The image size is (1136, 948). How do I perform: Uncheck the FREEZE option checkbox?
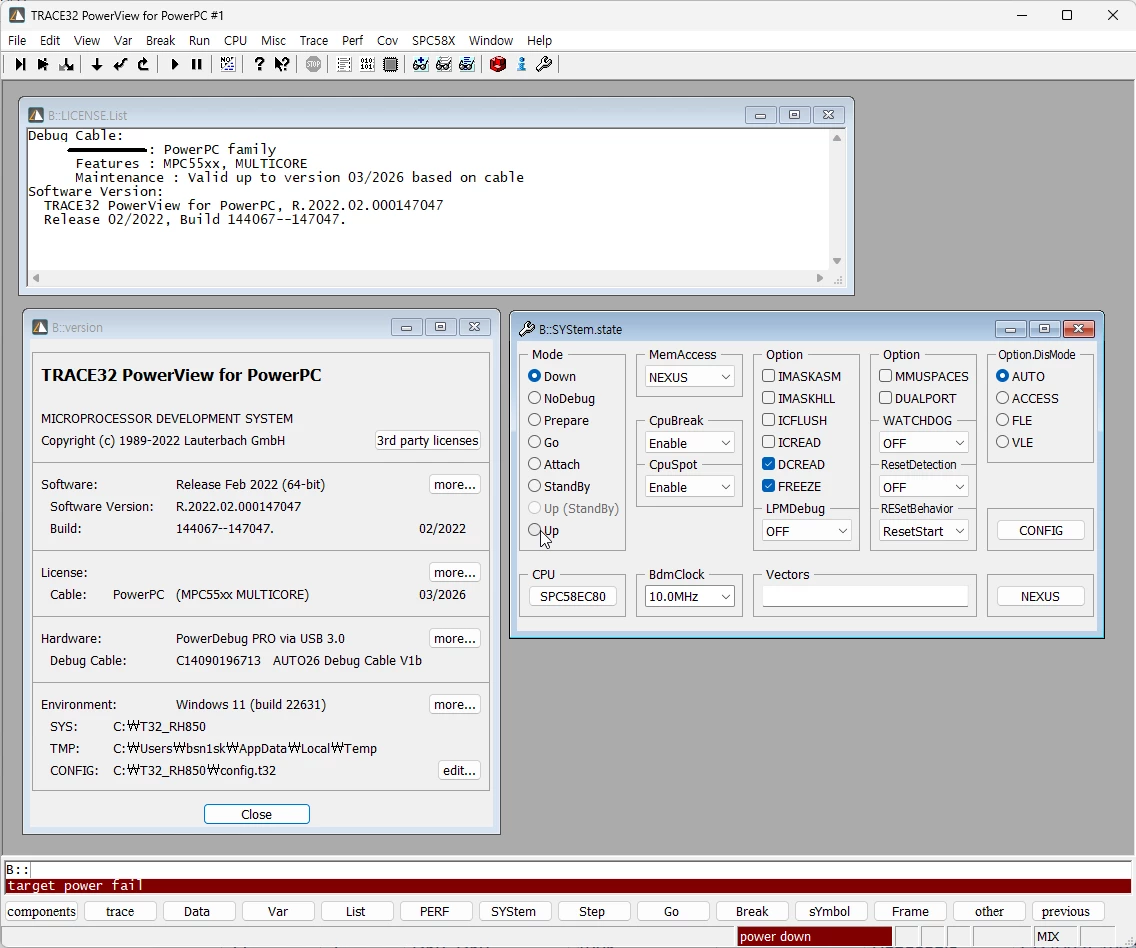[769, 486]
